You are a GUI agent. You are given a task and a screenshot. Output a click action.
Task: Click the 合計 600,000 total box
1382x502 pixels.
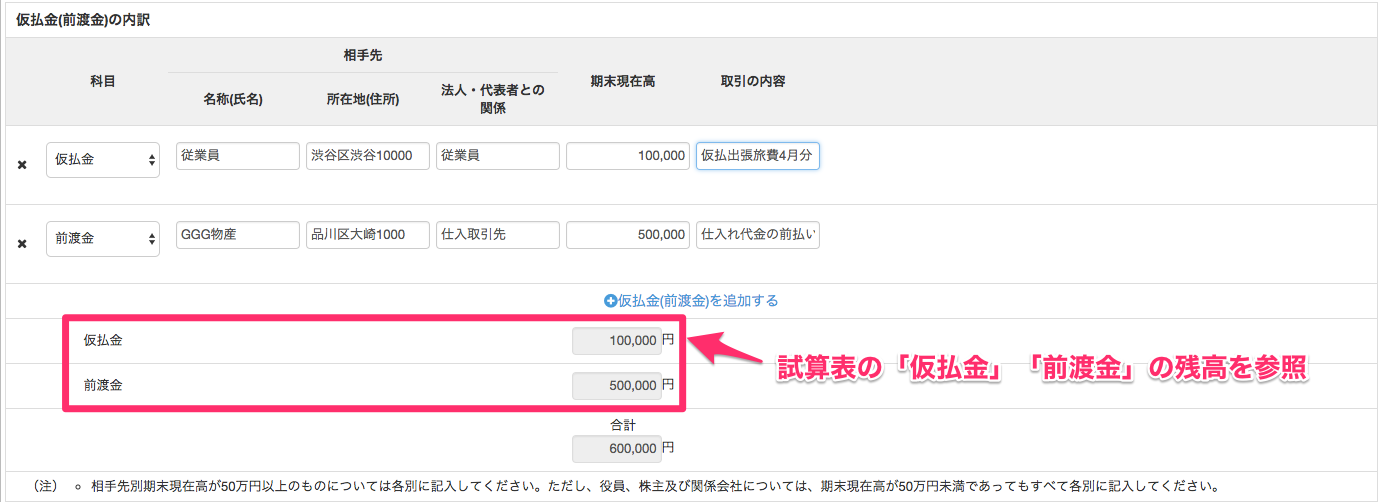pos(615,449)
